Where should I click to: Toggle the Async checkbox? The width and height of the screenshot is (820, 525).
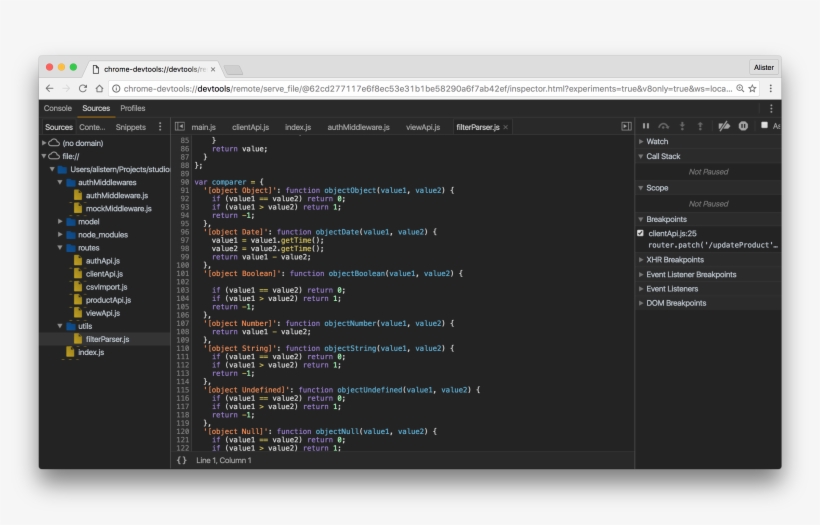pos(764,125)
